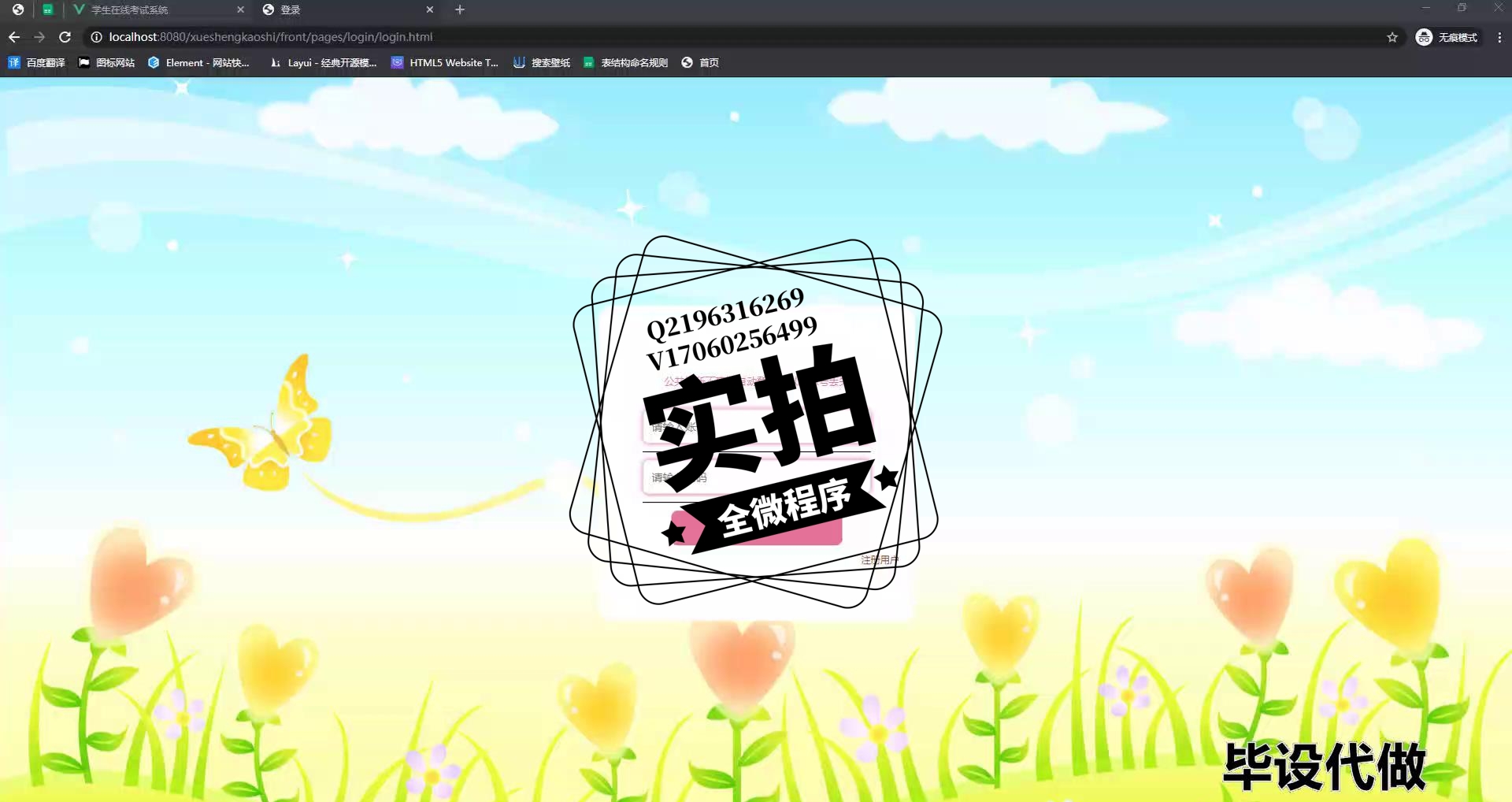Viewport: 1512px width, 802px height.
Task: Open the Element bookmark
Action: point(198,62)
